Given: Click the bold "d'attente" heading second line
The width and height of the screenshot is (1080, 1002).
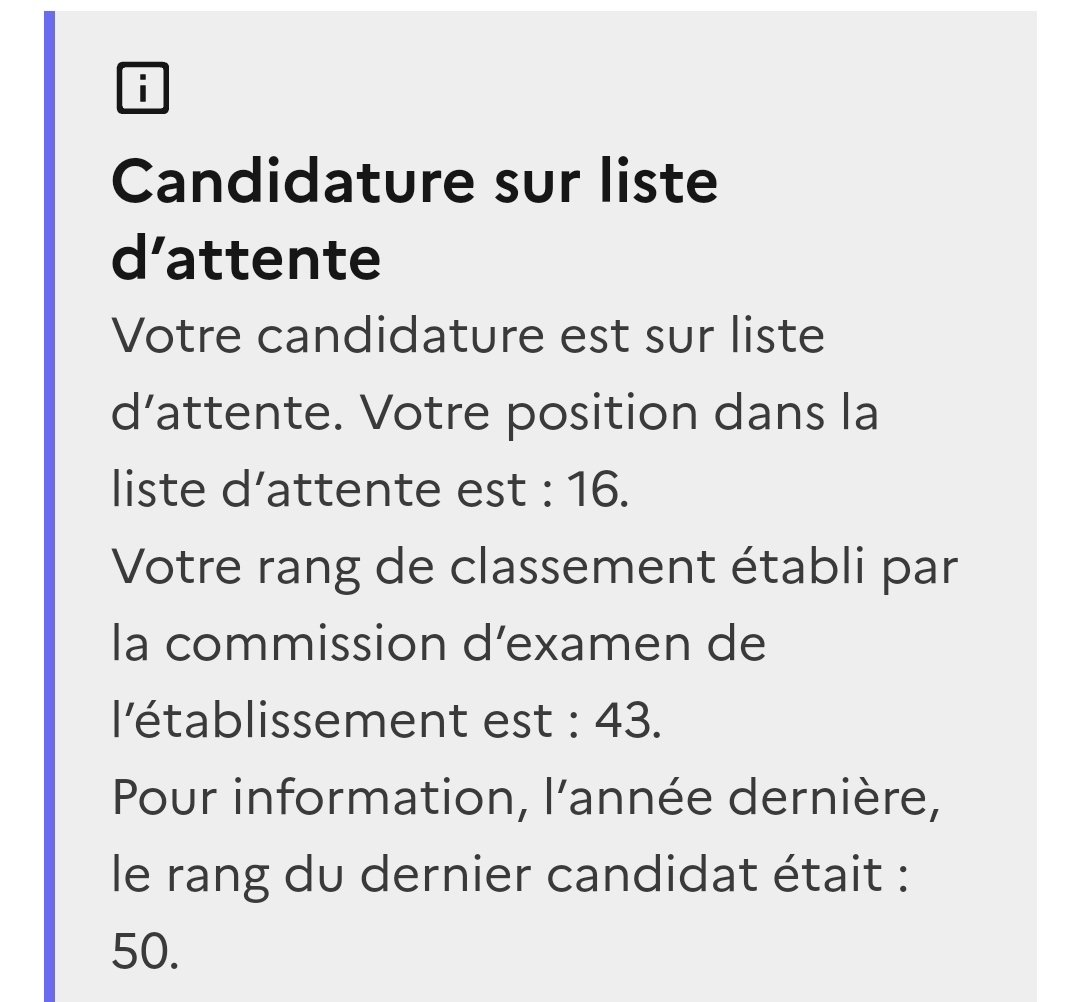Looking at the screenshot, I should pos(246,259).
